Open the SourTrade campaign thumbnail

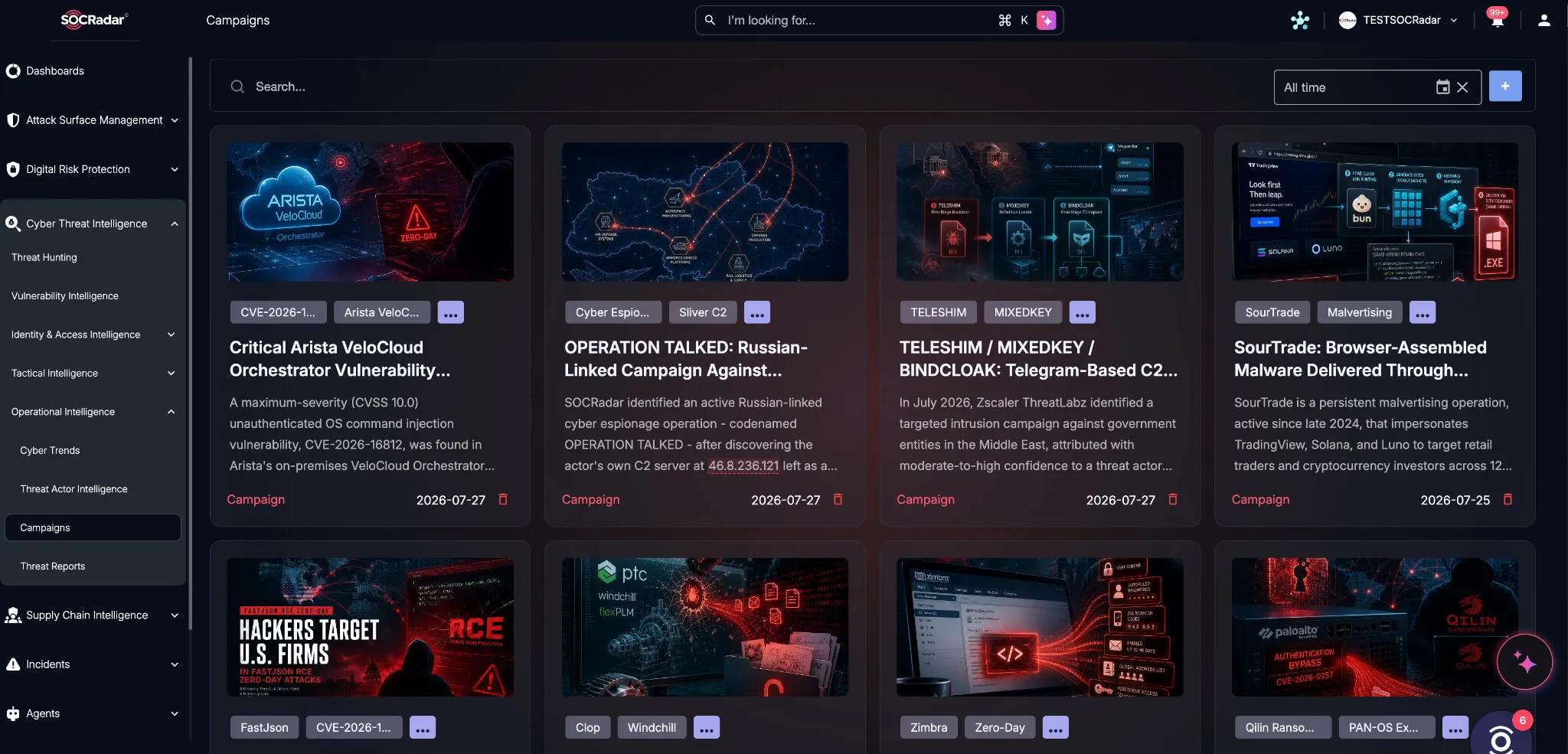(1374, 211)
